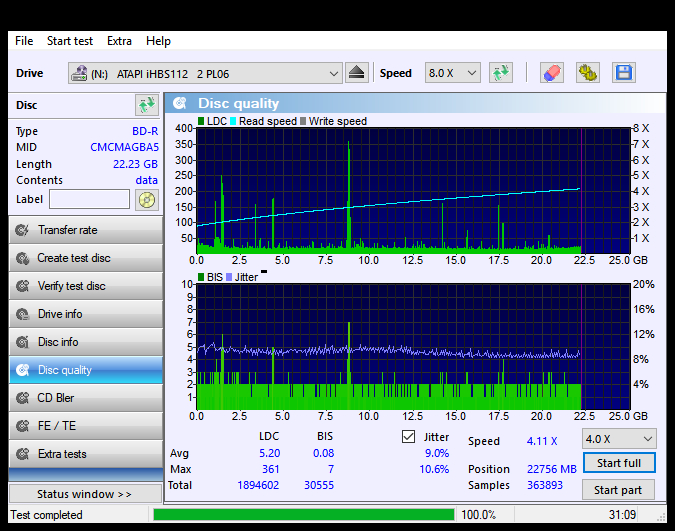
Task: Click the eject drive icon
Action: tap(356, 73)
